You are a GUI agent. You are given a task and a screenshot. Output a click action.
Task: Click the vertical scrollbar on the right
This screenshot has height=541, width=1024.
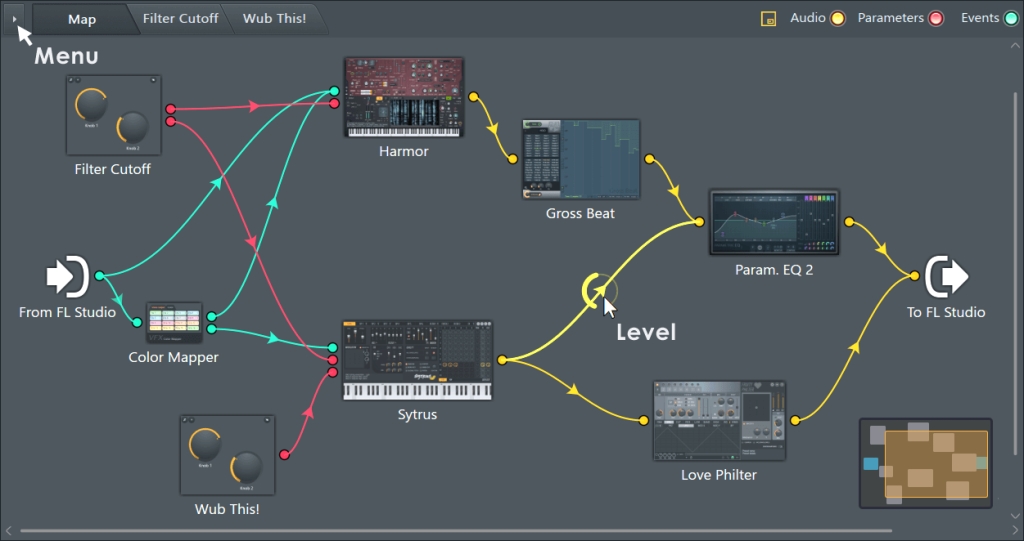tap(1016, 273)
